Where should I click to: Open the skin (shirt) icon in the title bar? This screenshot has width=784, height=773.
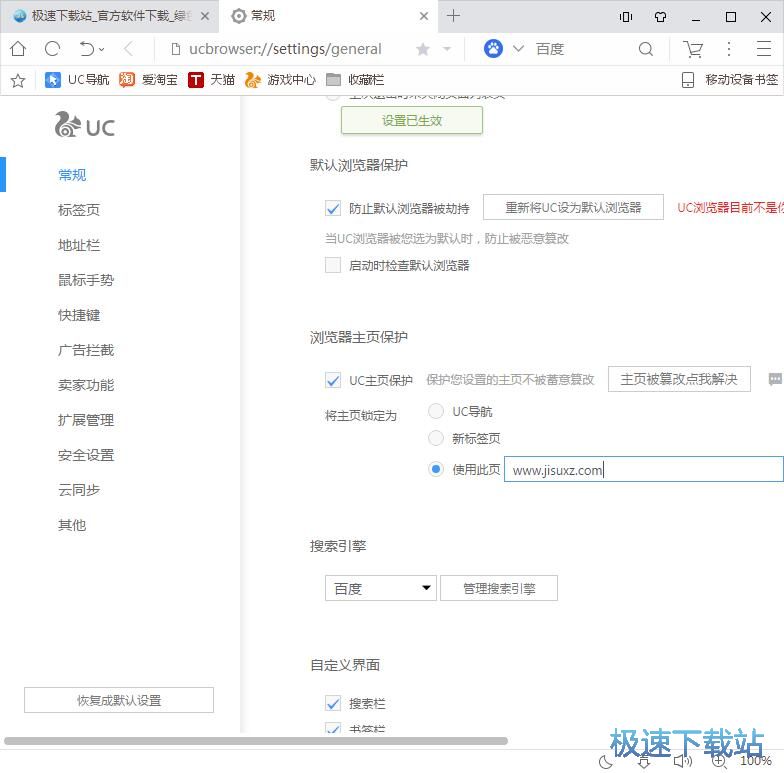pos(660,17)
